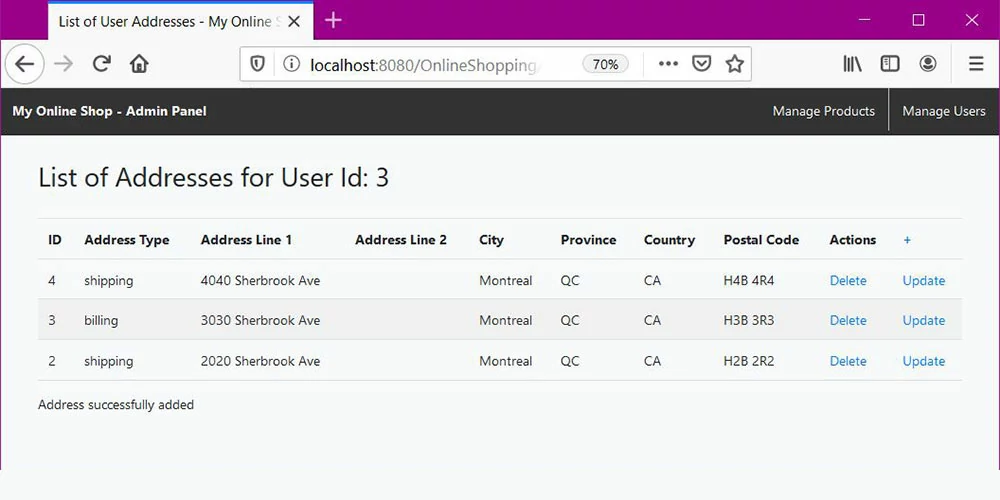The image size is (1000, 500).
Task: Click the Province column header
Action: tap(588, 240)
